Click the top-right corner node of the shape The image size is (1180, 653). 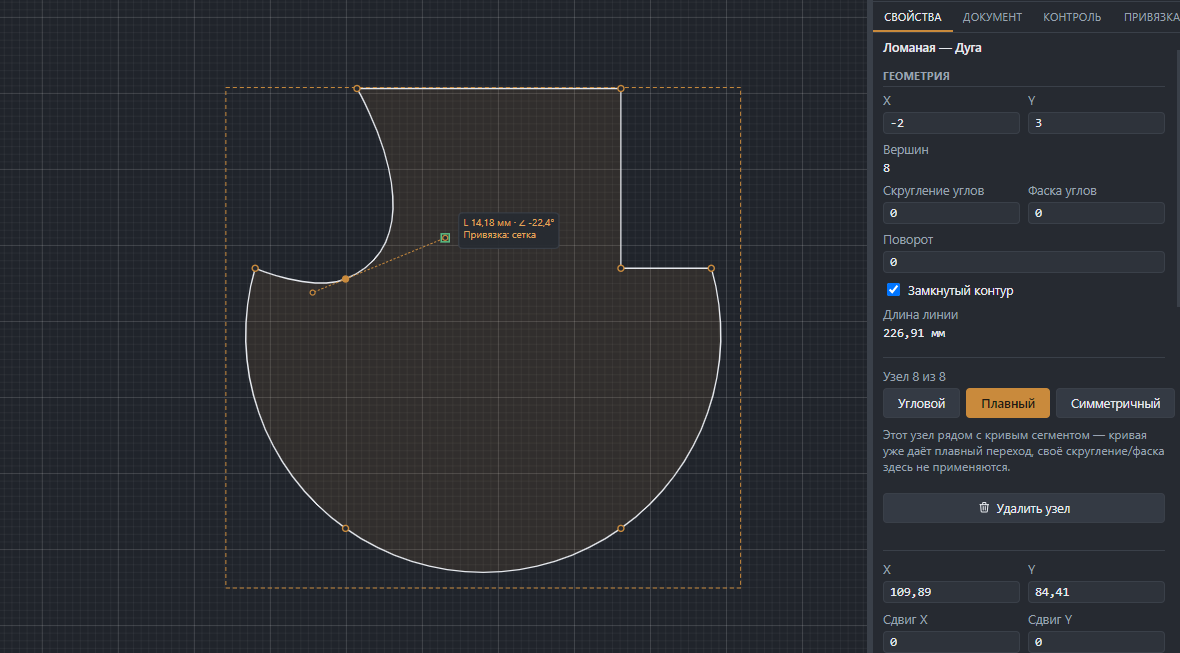click(621, 89)
